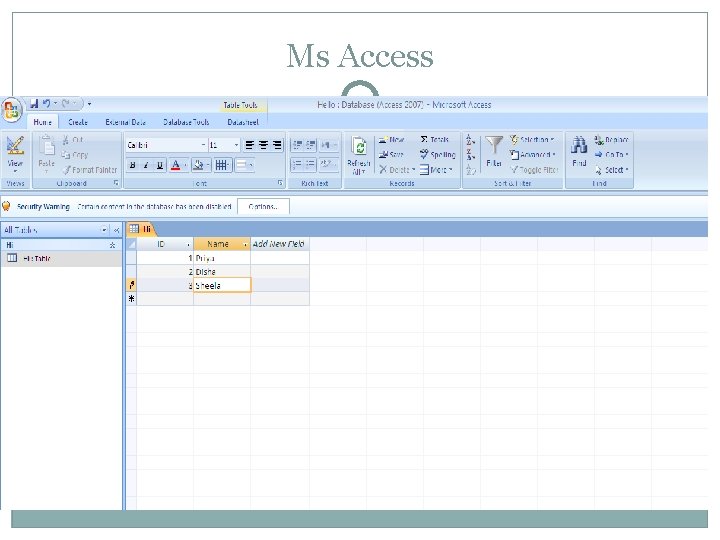Open font size dropdown

tap(236, 145)
